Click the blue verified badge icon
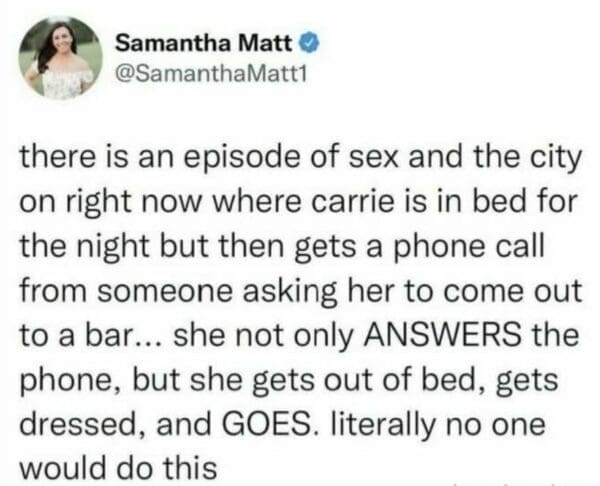This screenshot has height=486, width=600. (311, 43)
